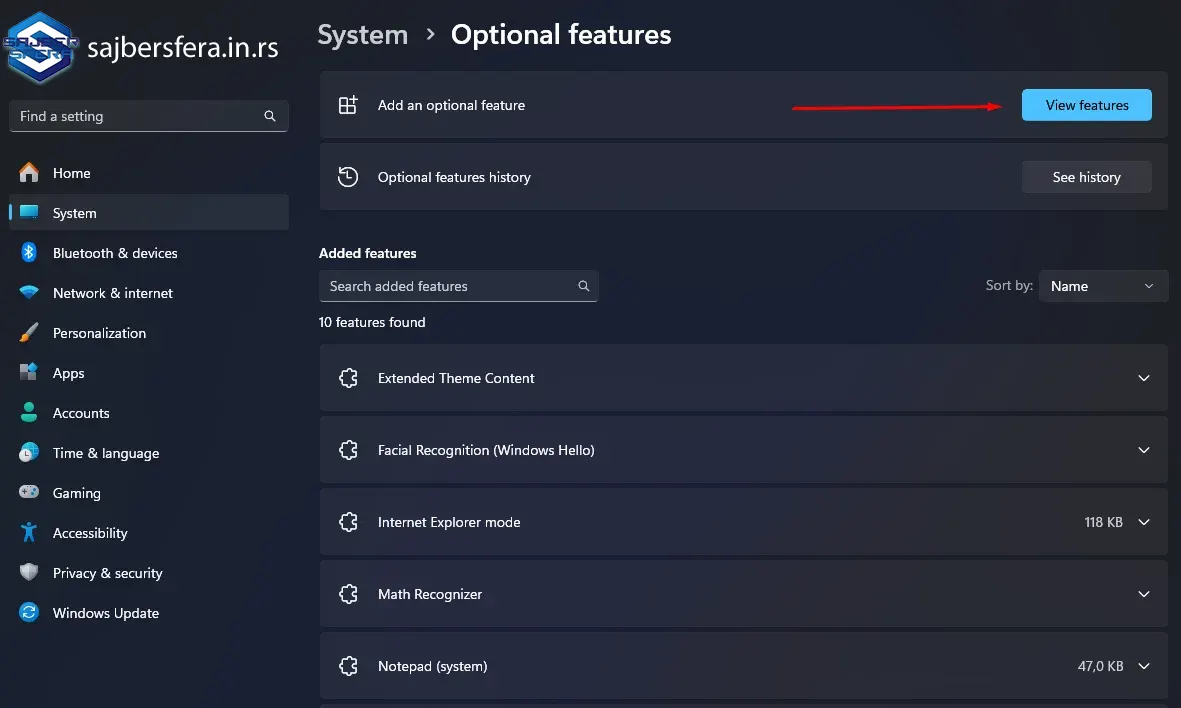This screenshot has height=708, width=1181.
Task: Click the Windows Update sync icon
Action: (x=29, y=613)
